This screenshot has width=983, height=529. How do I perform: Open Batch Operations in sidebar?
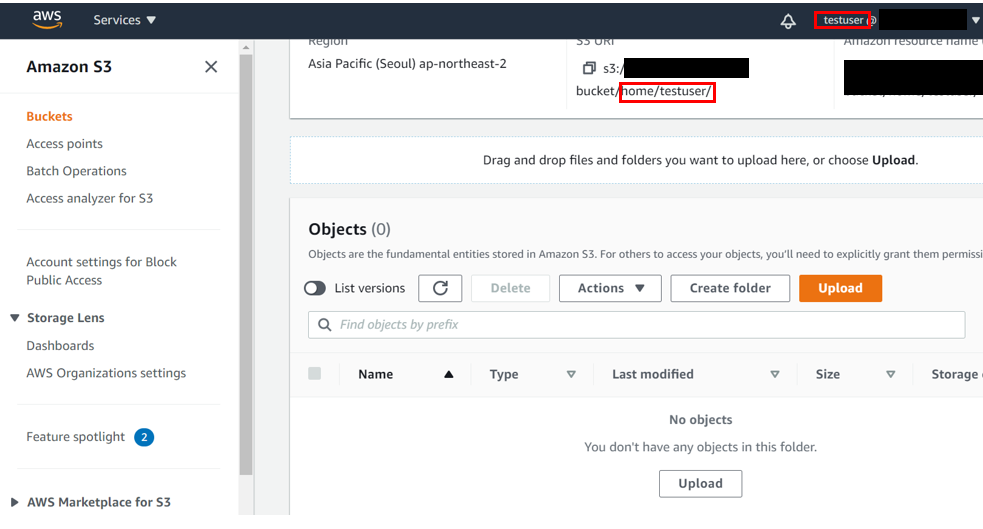(76, 171)
